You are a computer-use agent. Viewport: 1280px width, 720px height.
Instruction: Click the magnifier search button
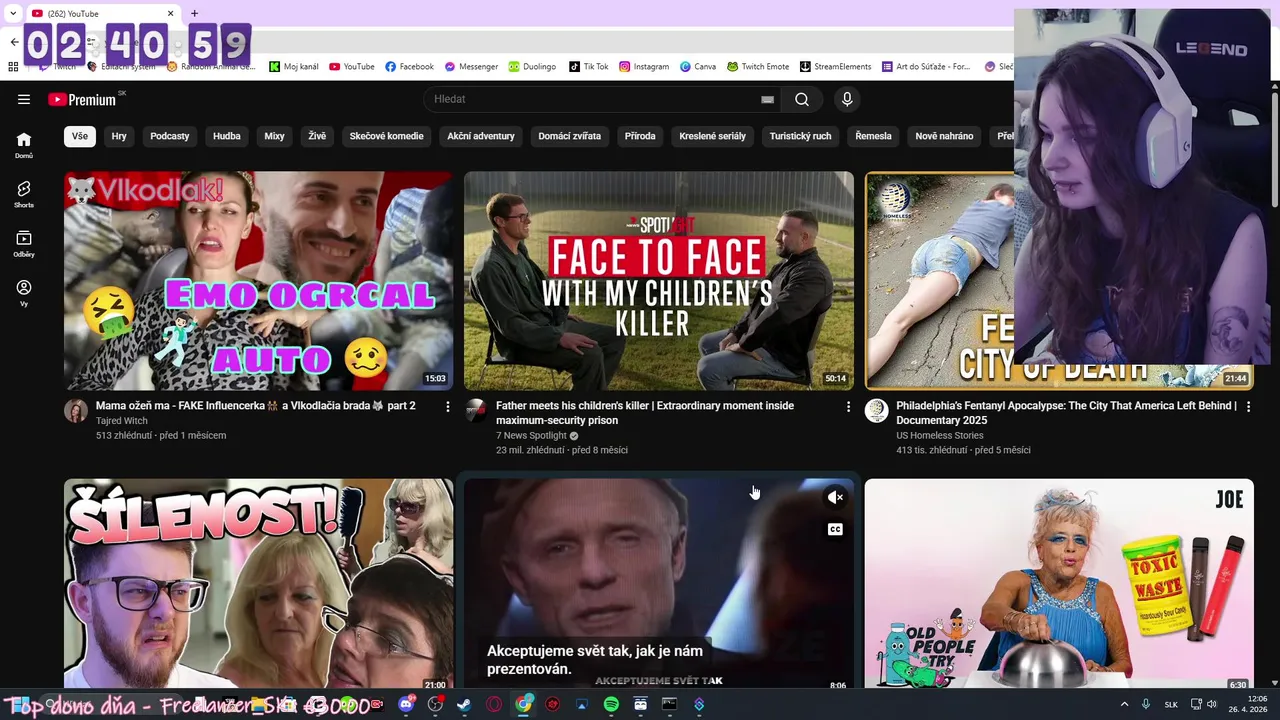802,99
